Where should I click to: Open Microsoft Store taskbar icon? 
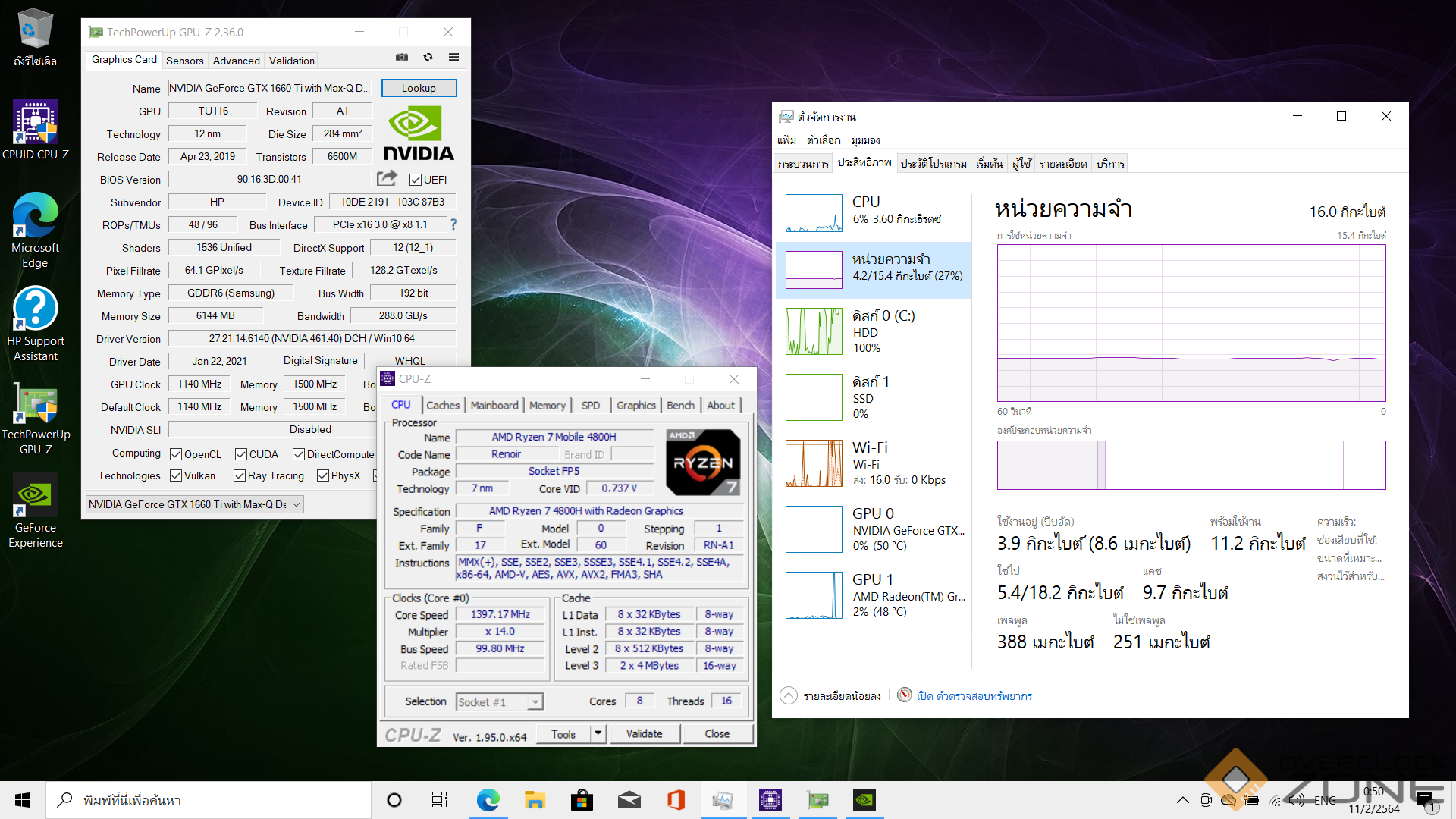pyautogui.click(x=582, y=800)
